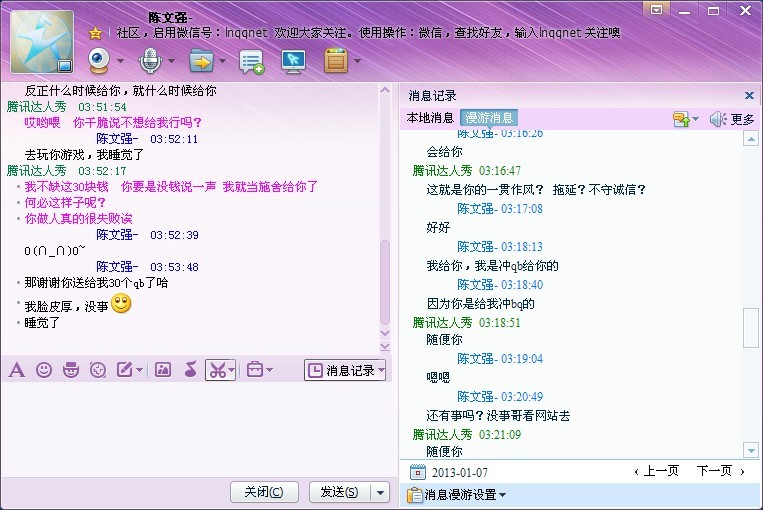
Task: Open the music sharing icon
Action: 190,370
